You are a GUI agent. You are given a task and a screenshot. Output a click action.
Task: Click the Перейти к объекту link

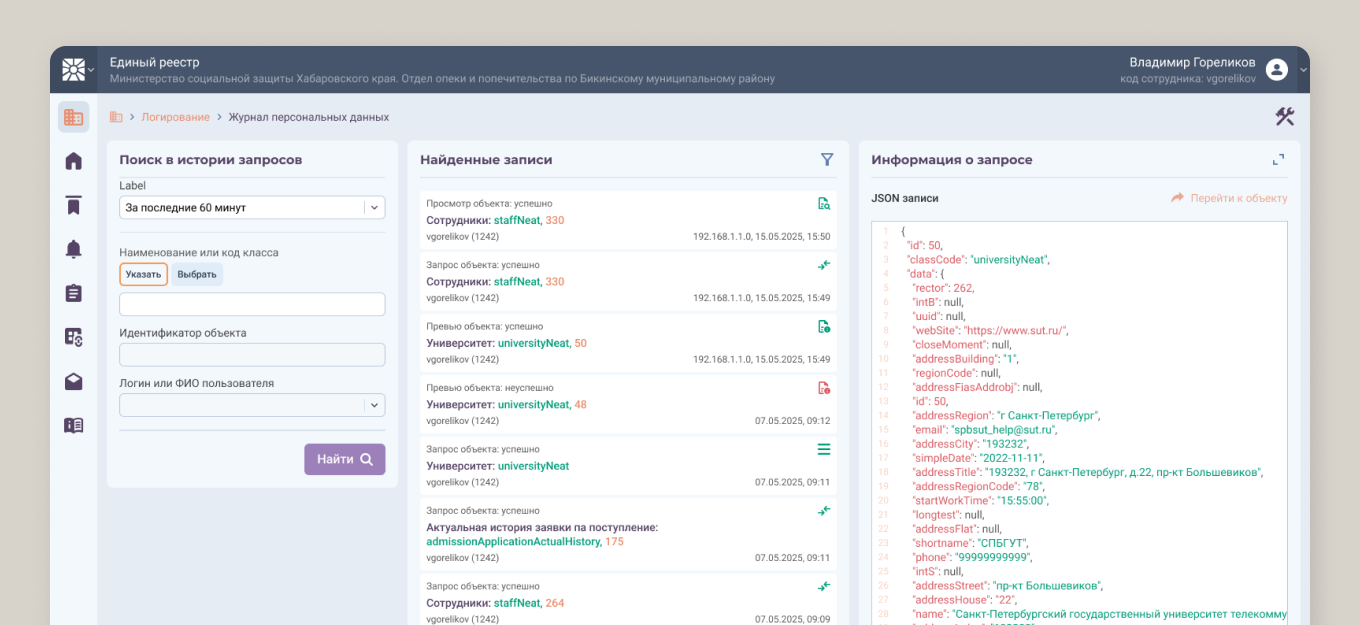coord(1229,198)
